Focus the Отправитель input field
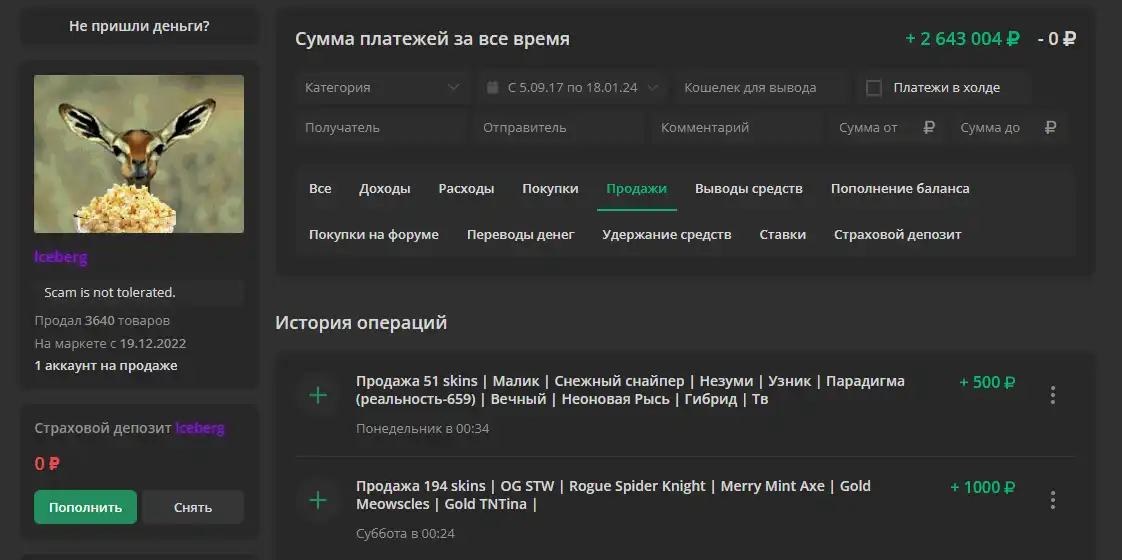 pyautogui.click(x=560, y=128)
